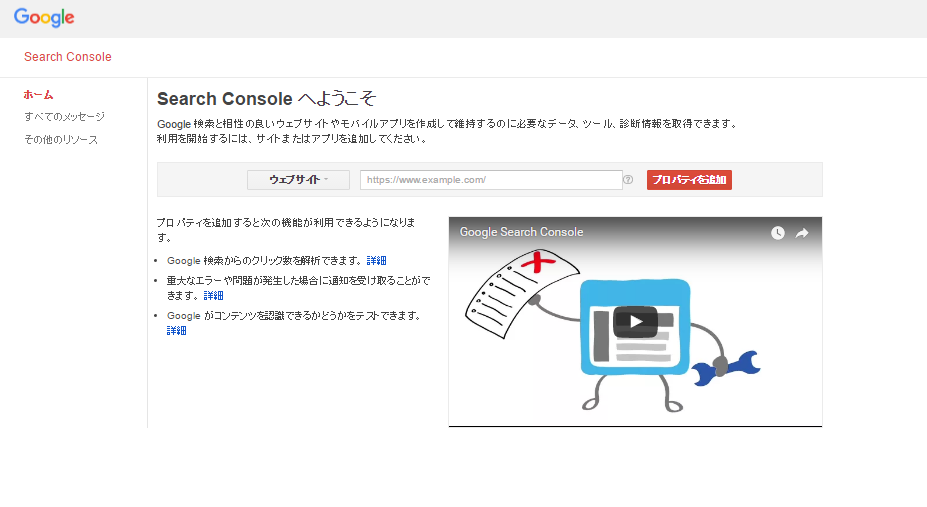Click the red プロパティを追加 button

pos(689,180)
